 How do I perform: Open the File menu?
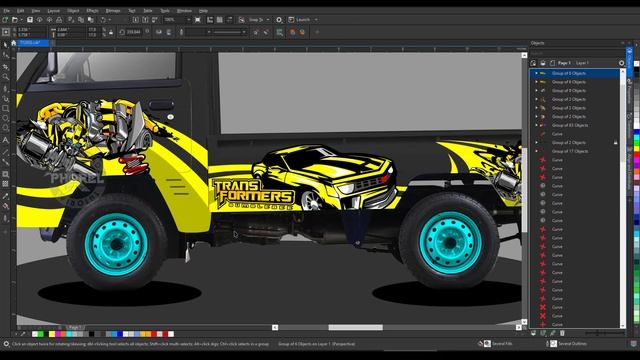7,11
